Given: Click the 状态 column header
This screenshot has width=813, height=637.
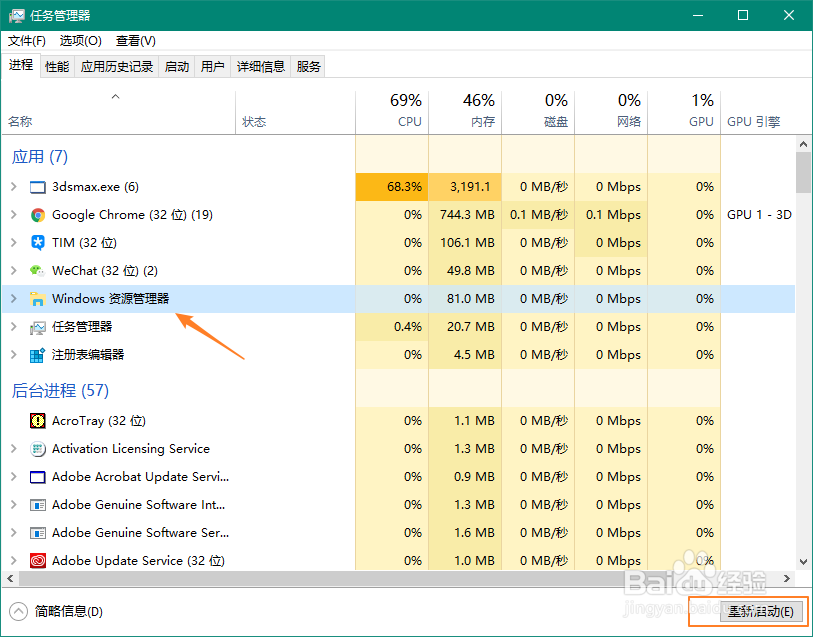Looking at the screenshot, I should tap(296, 112).
